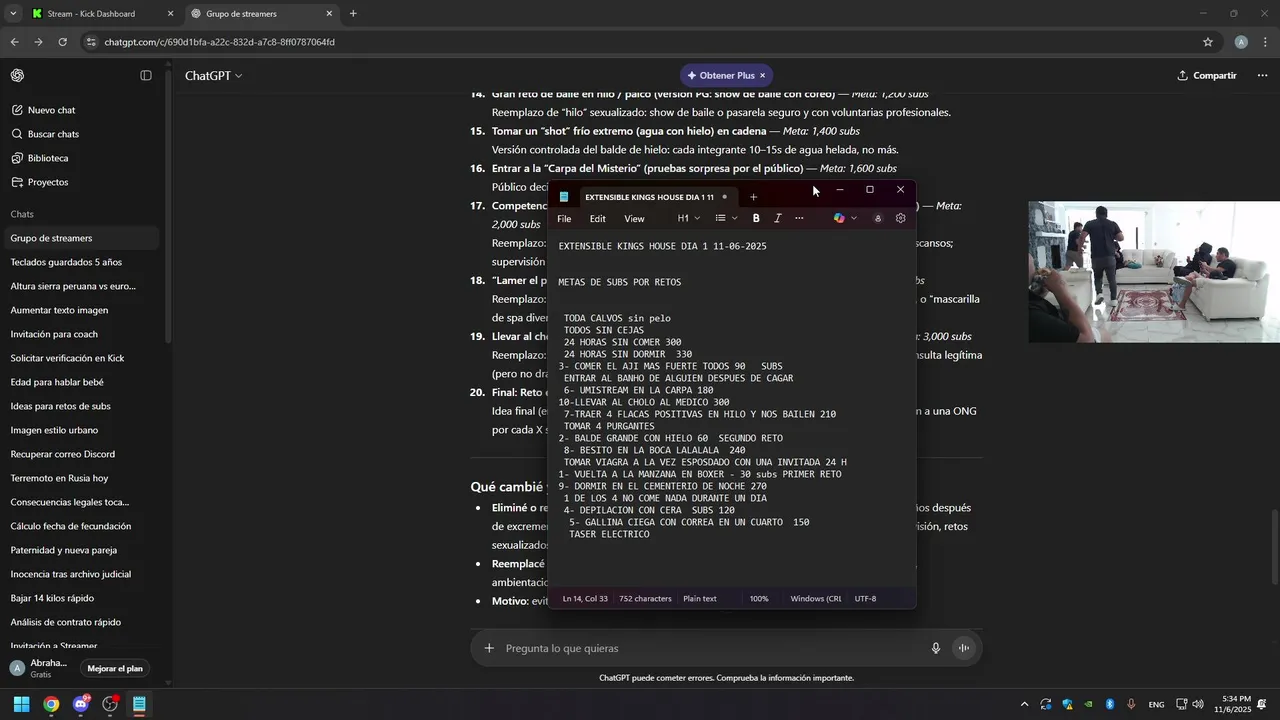
Task: Open the 100% zoom level in Notepad
Action: tap(759, 598)
